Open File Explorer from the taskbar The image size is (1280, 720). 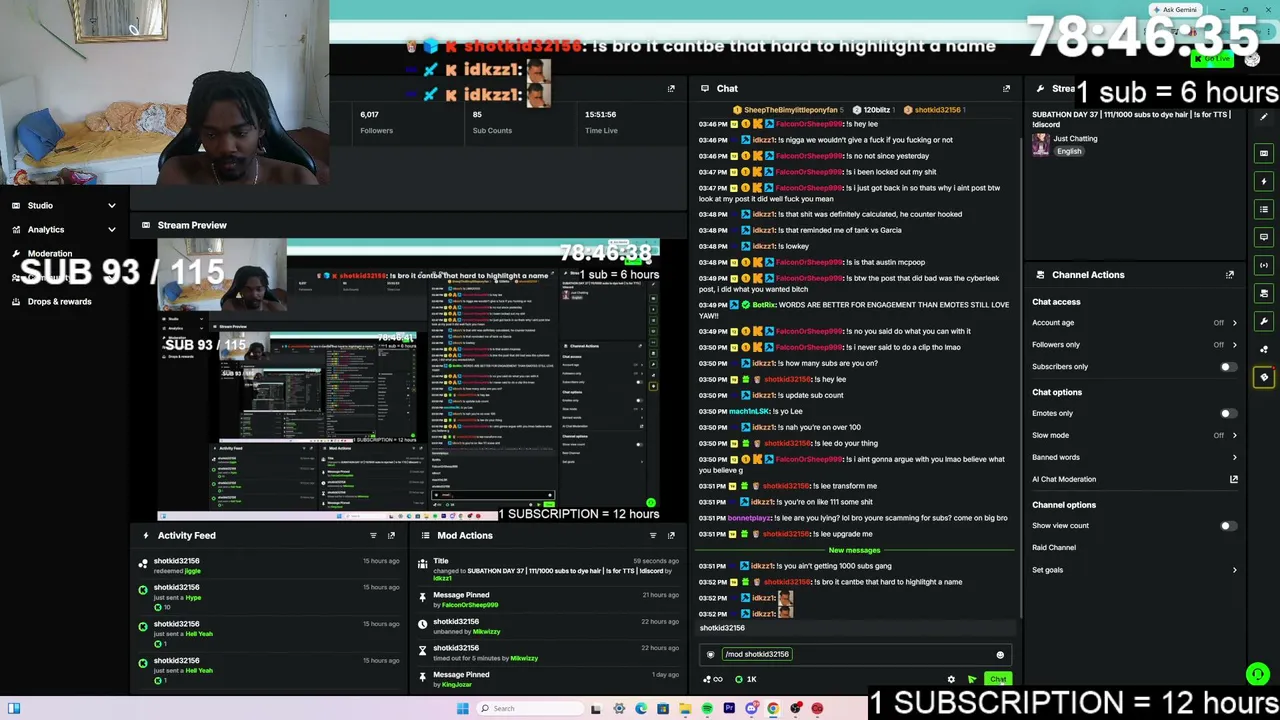click(x=685, y=709)
